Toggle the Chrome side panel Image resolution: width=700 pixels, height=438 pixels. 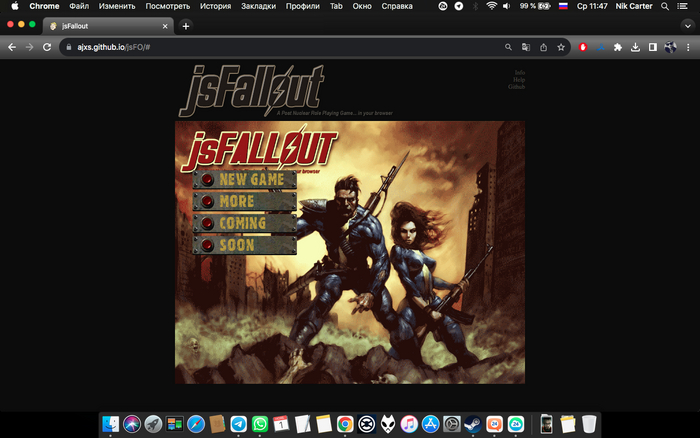(652, 47)
